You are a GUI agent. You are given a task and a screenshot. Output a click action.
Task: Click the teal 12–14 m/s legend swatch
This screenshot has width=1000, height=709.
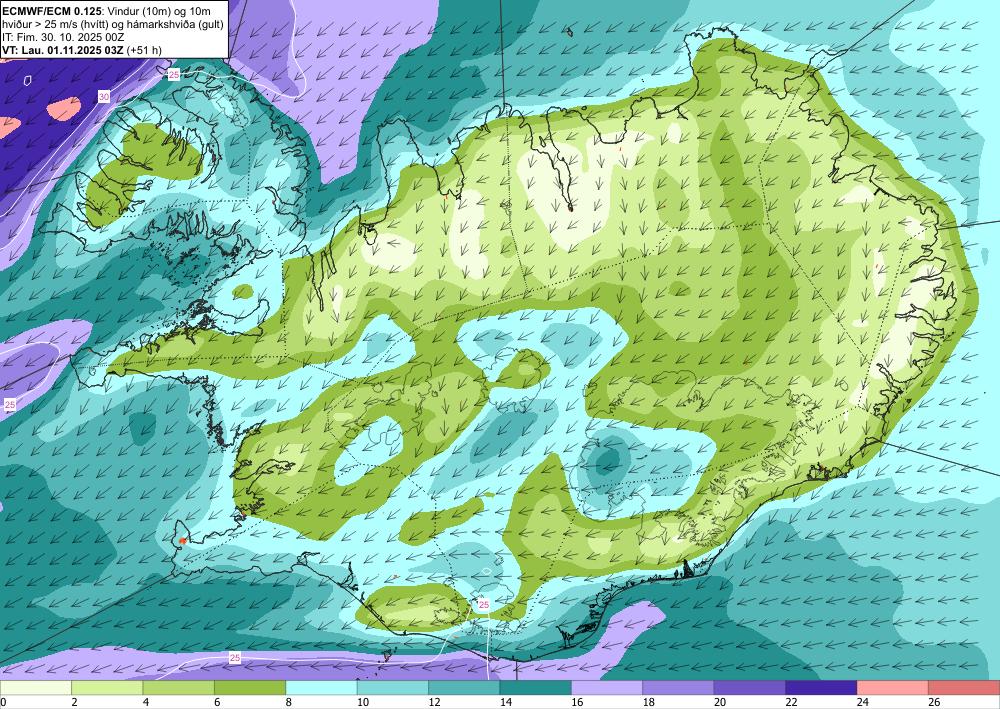[x=464, y=688]
